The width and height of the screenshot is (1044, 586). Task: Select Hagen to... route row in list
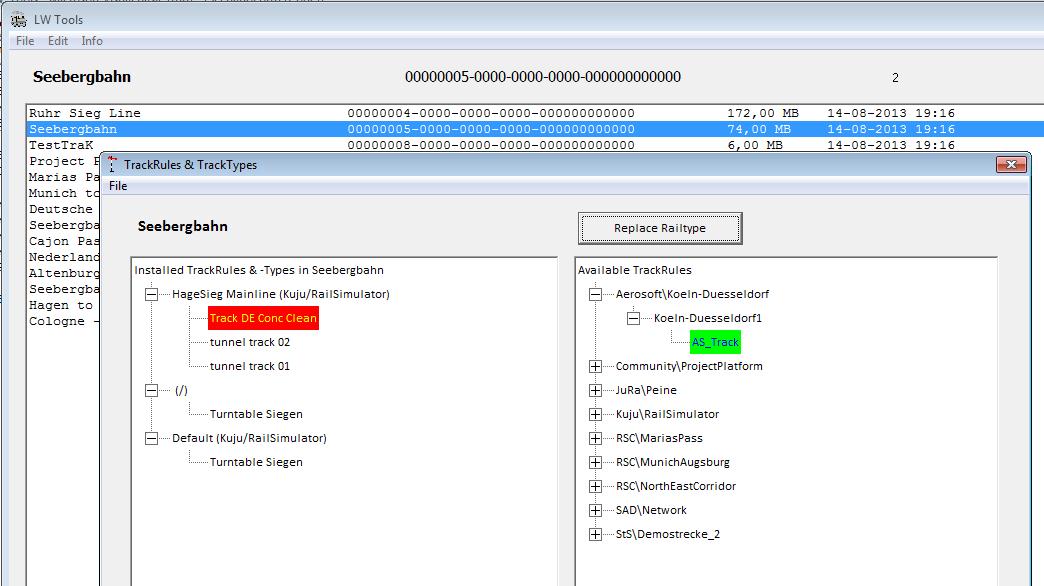click(x=63, y=305)
